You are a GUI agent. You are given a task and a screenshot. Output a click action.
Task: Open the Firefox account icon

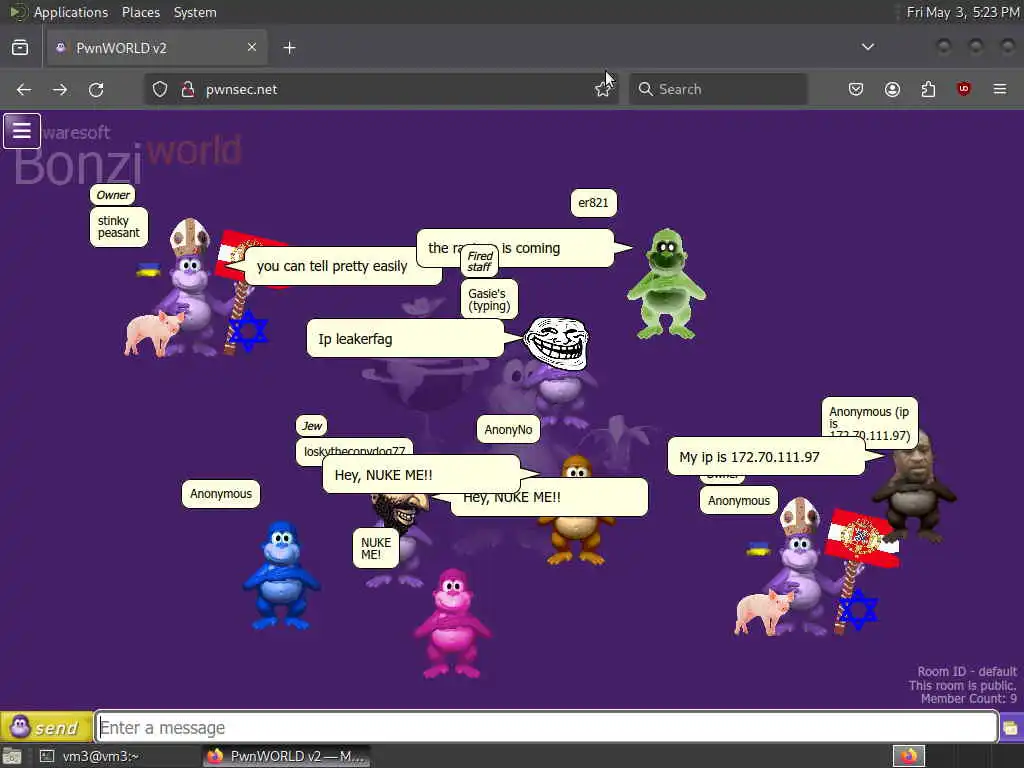(x=892, y=89)
